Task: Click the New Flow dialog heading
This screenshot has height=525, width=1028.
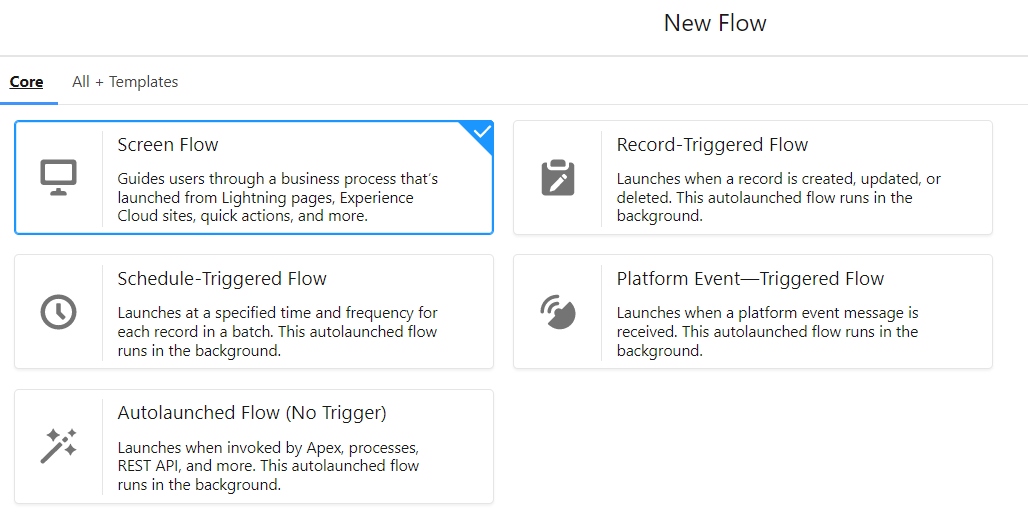Action: [715, 23]
